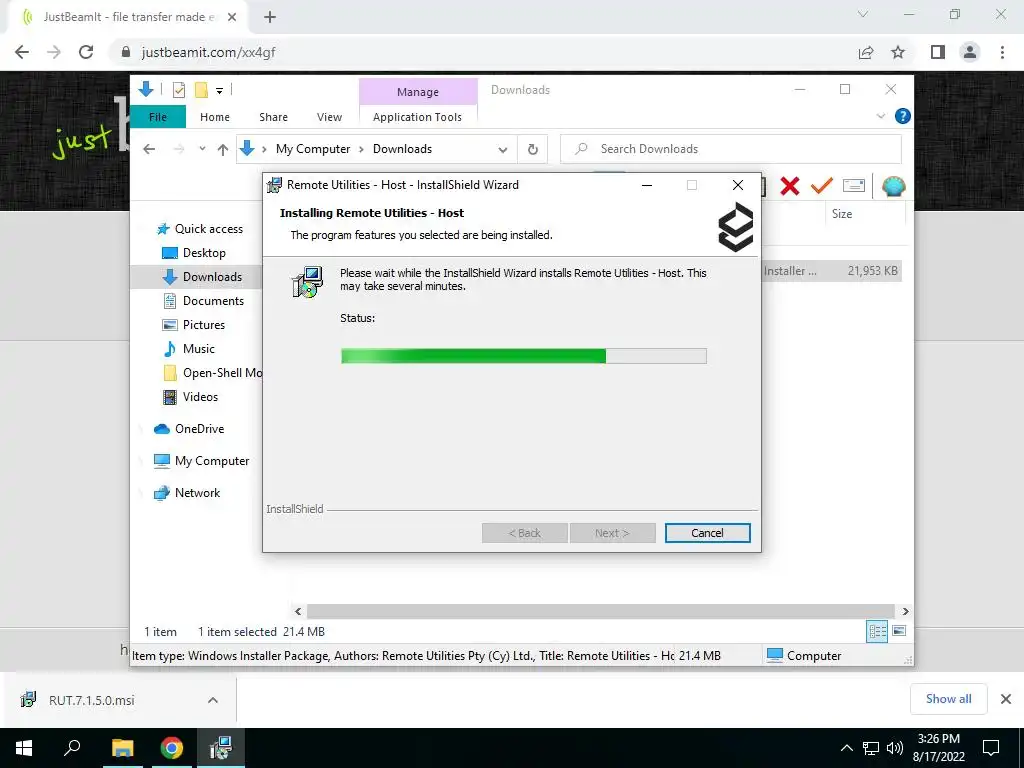Share this page via Chrome share icon
The width and height of the screenshot is (1024, 768).
(x=866, y=52)
